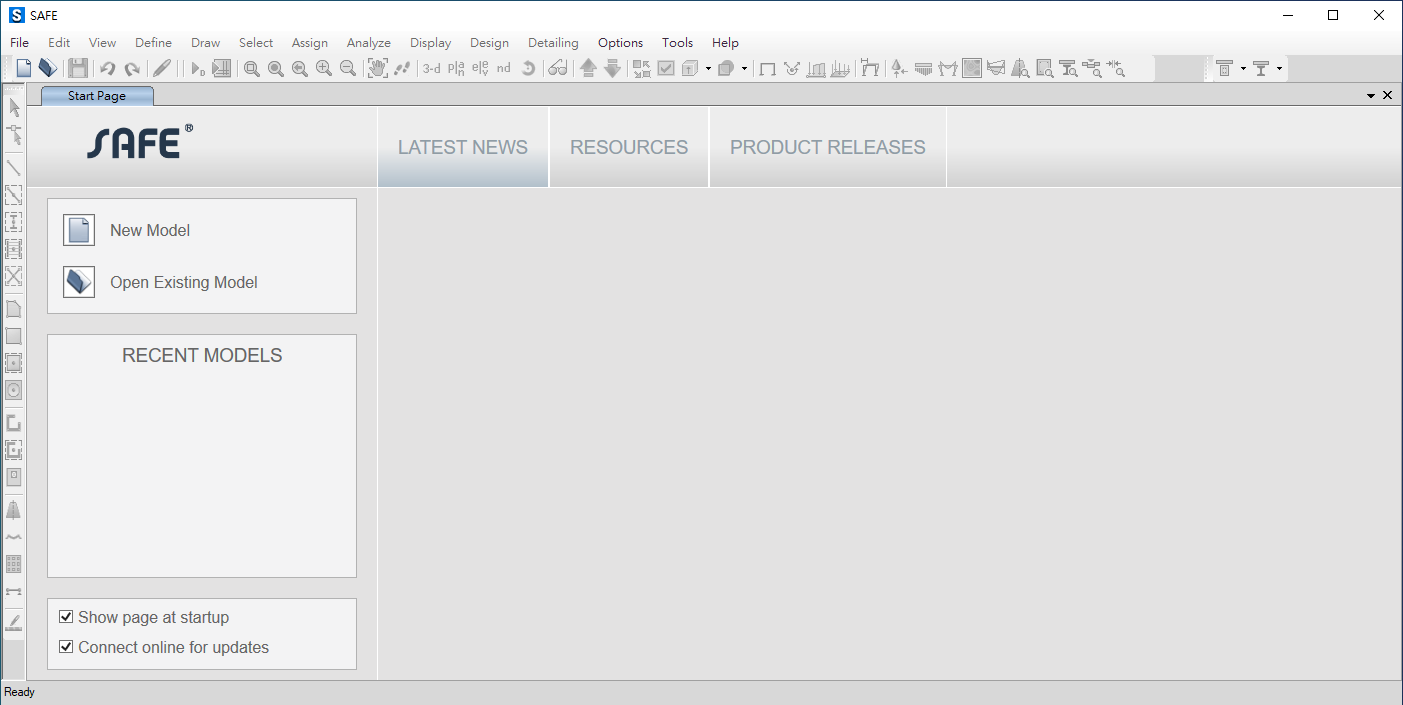
Task: Open the Tools menu
Action: [x=677, y=42]
